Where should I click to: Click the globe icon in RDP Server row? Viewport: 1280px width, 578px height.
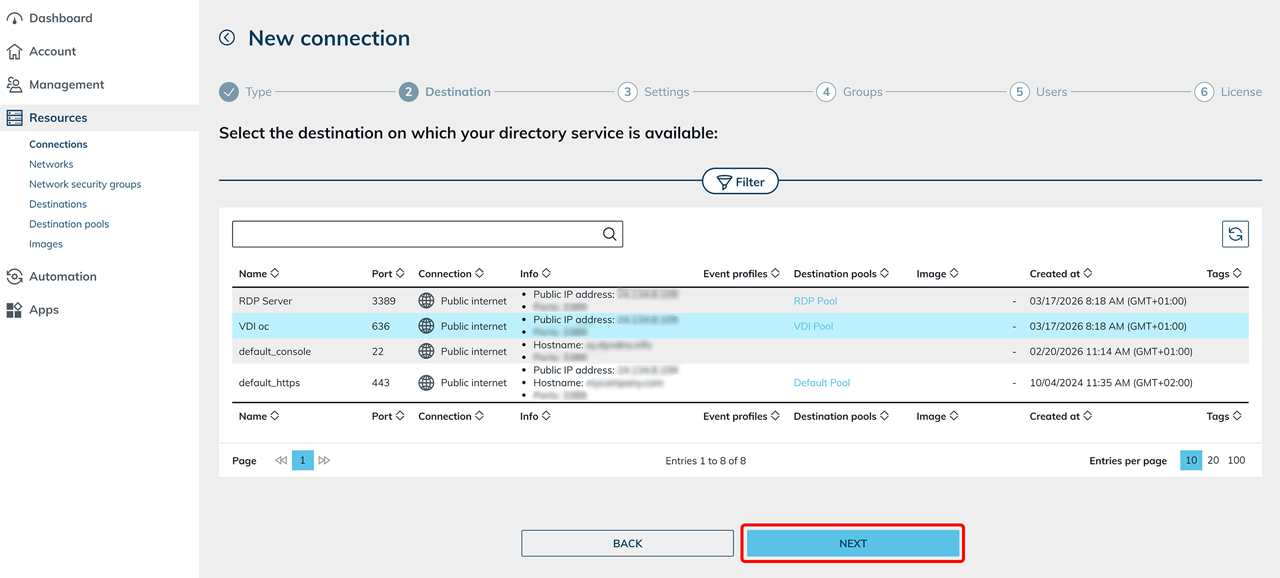[x=426, y=301]
